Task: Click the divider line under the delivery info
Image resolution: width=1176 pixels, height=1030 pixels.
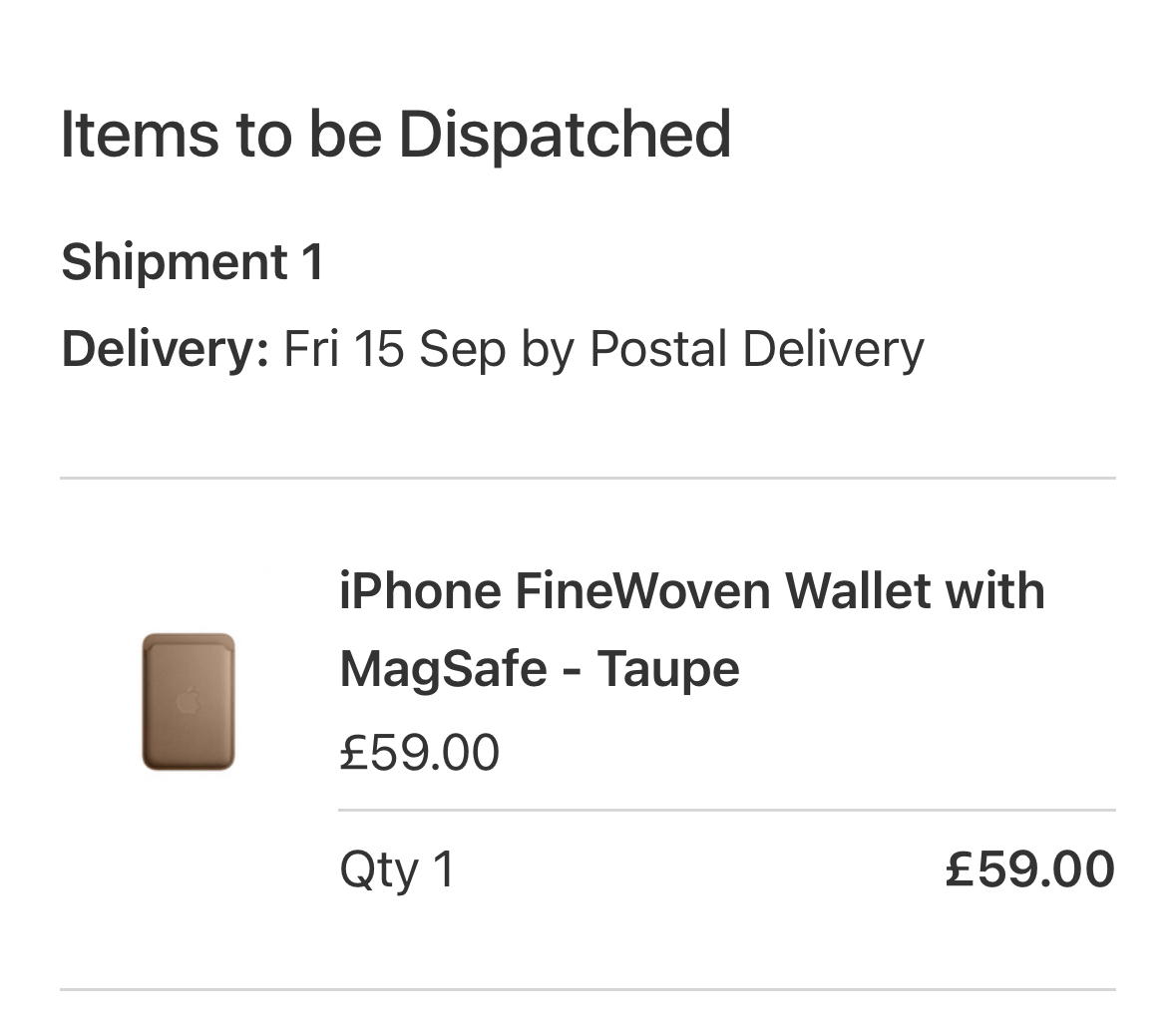Action: pyautogui.click(x=588, y=478)
